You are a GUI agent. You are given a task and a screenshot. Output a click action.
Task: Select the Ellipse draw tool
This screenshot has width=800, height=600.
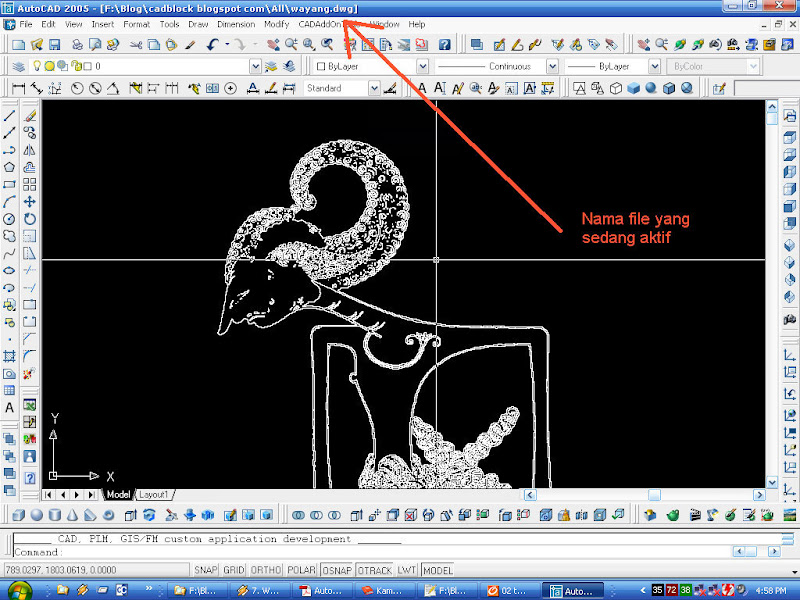pos(9,271)
